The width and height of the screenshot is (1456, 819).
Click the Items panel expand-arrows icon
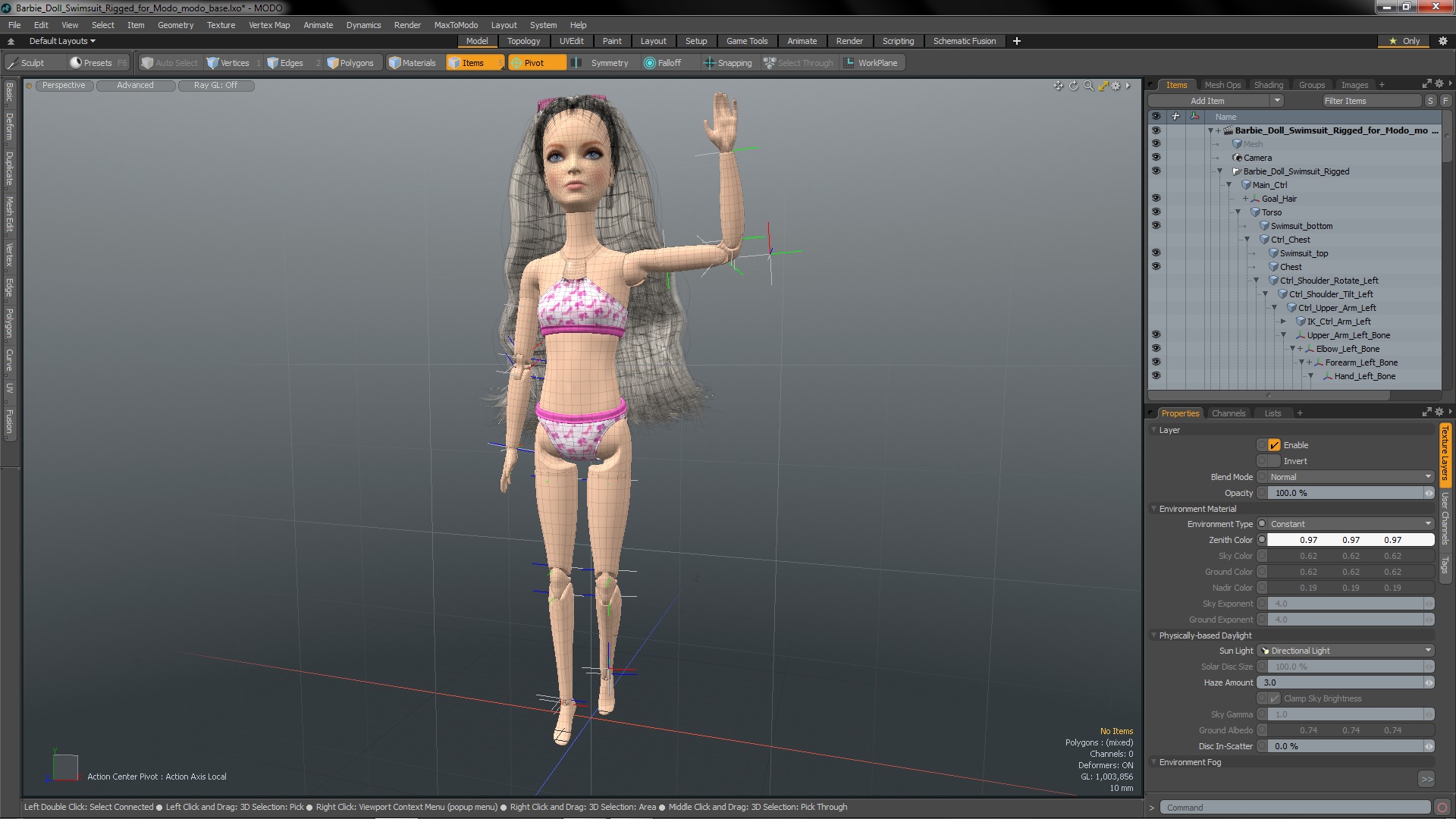point(1426,84)
